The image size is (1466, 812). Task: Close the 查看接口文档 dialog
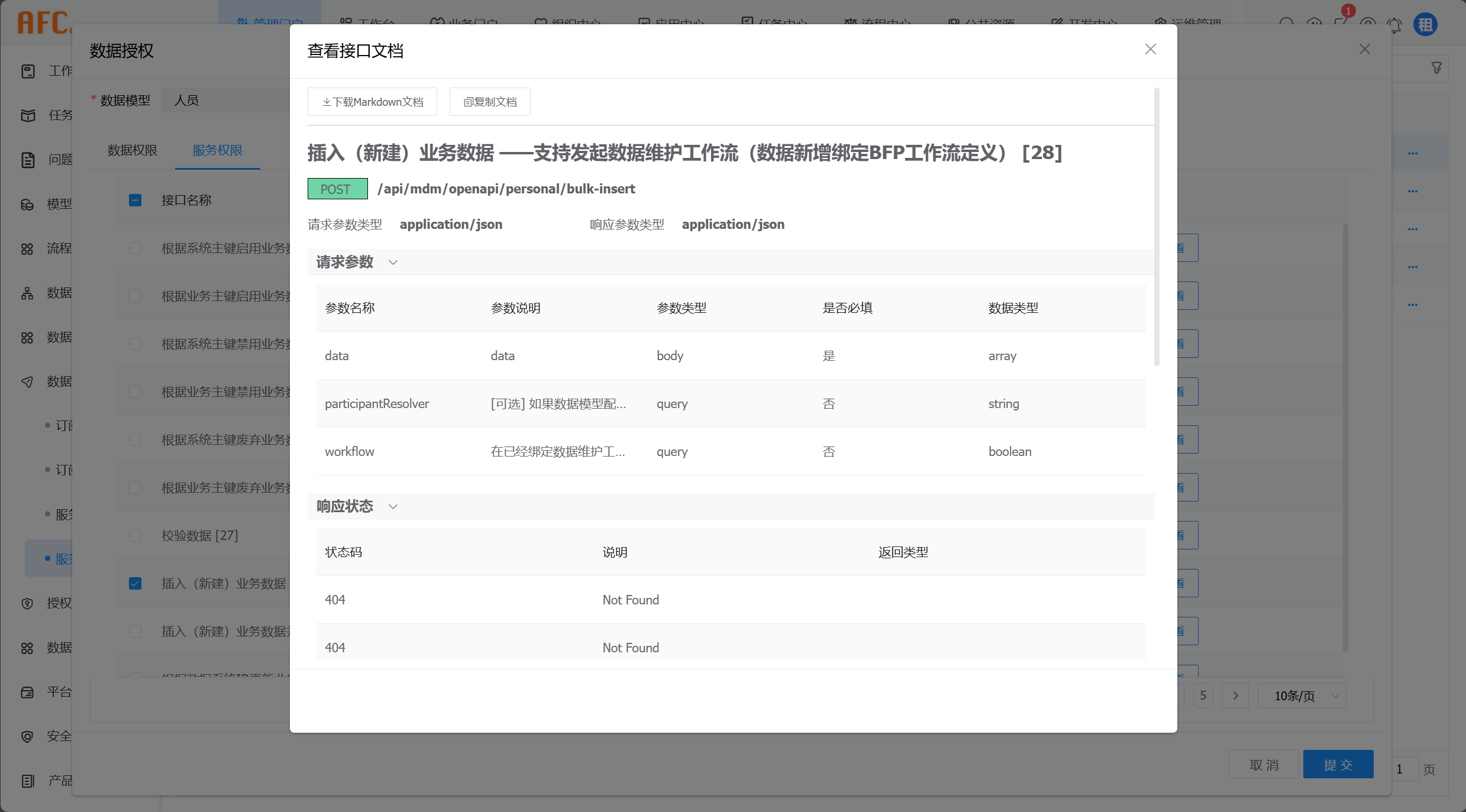pos(1150,49)
